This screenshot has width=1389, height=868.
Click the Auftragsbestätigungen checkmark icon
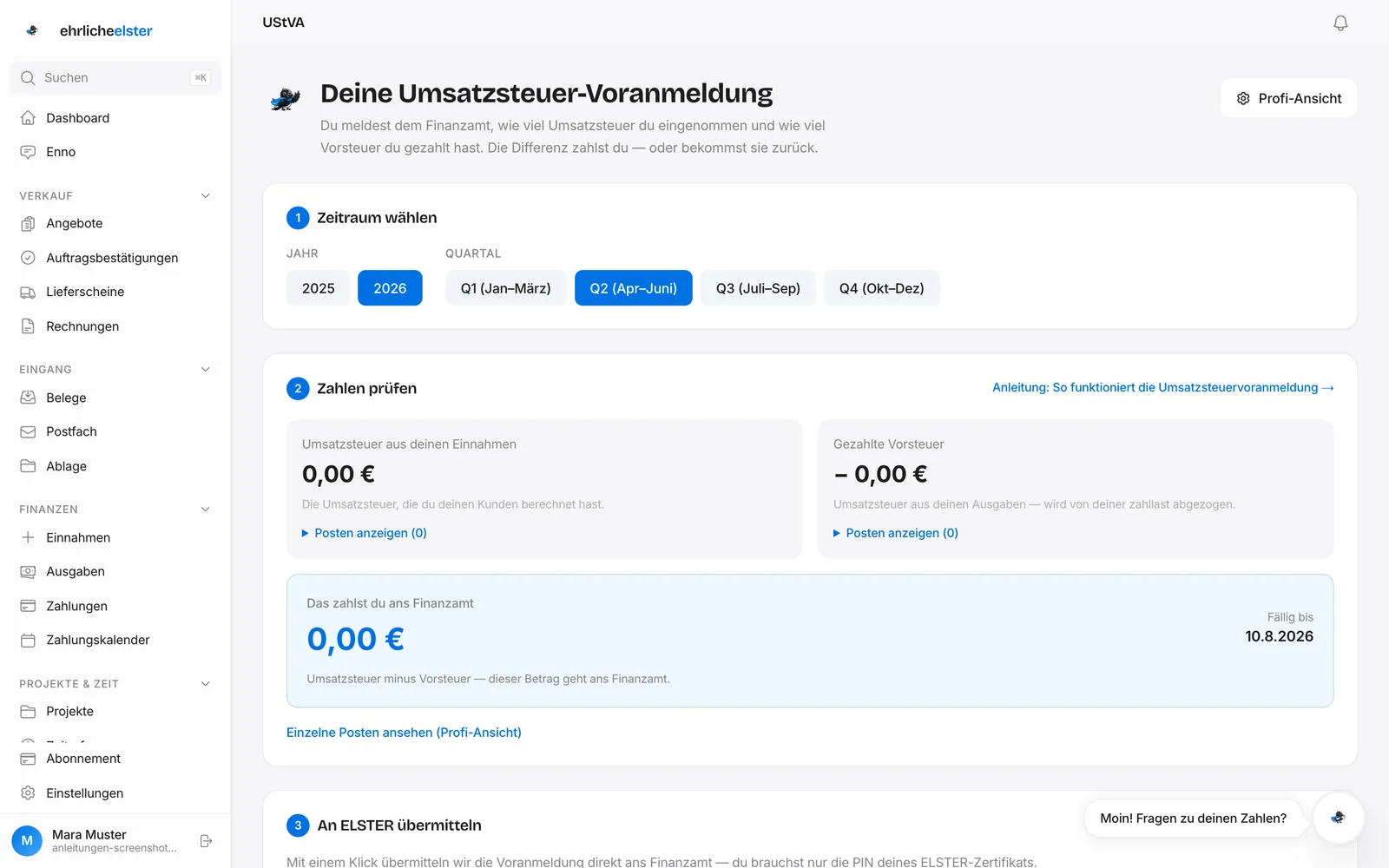(x=28, y=258)
